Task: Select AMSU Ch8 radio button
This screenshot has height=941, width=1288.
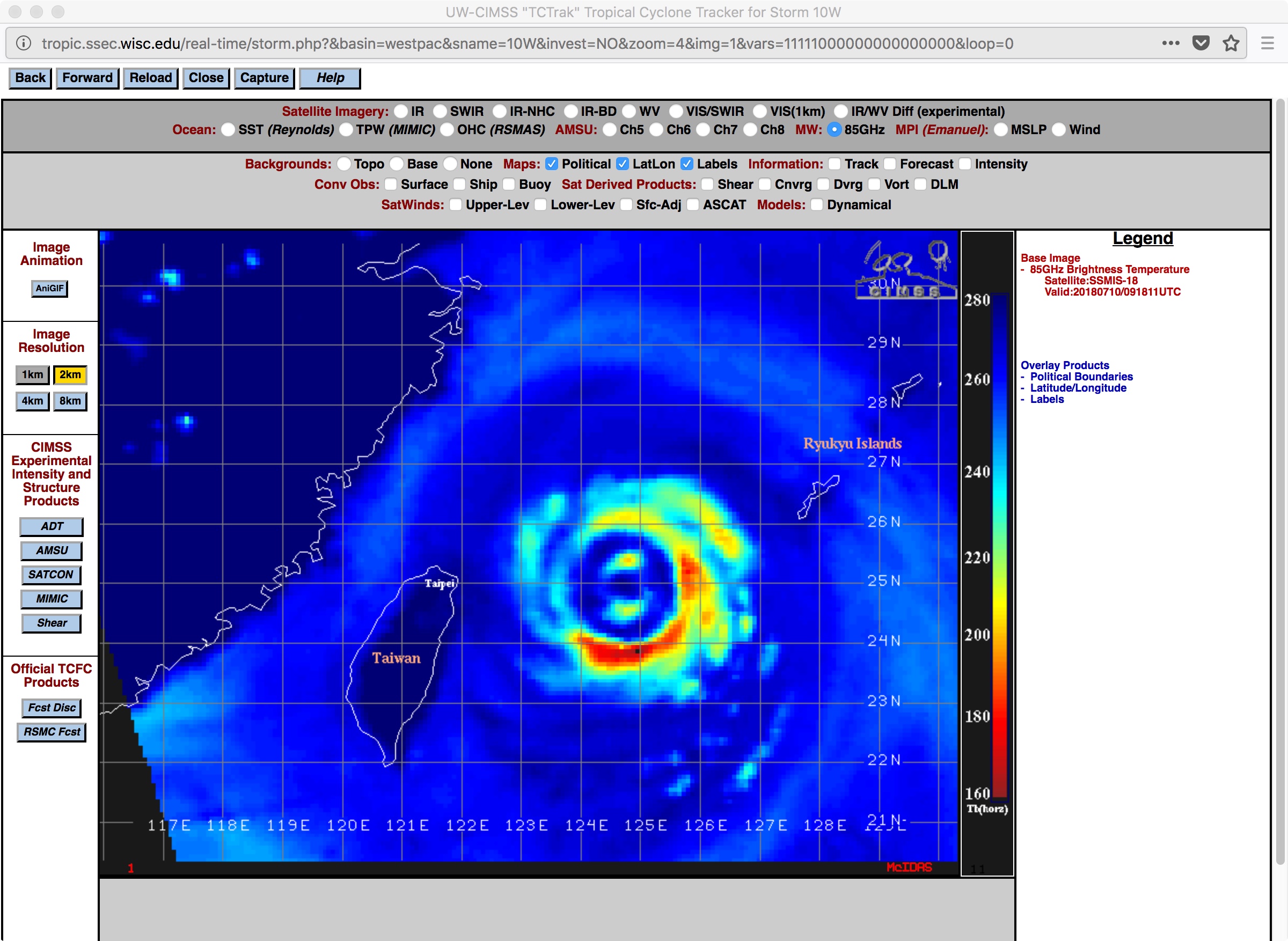Action: [750, 130]
